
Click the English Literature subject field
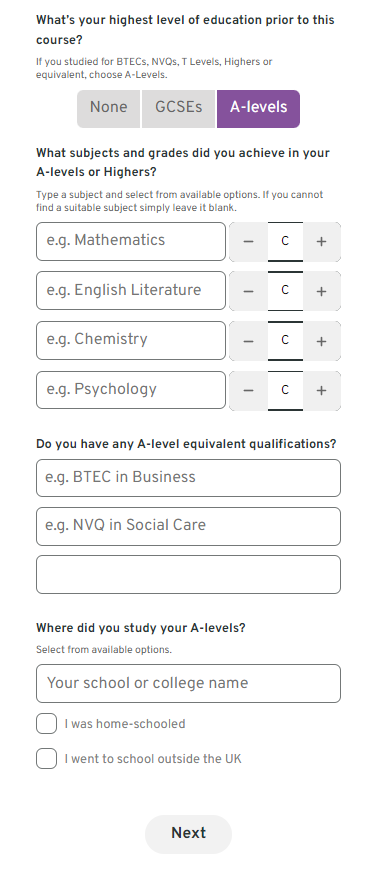click(131, 291)
